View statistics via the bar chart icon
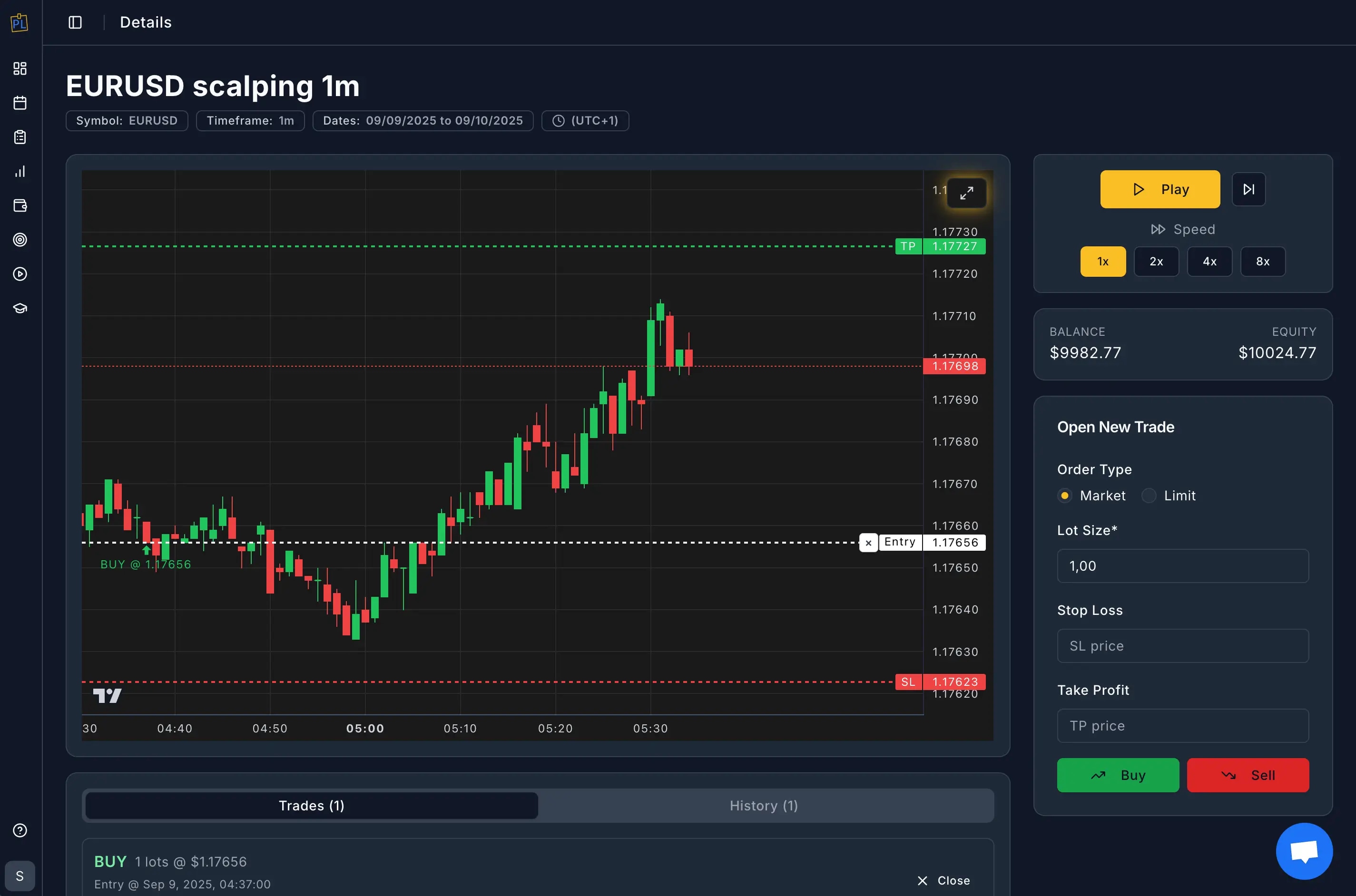Screen dimensions: 1356x896 point(20,171)
